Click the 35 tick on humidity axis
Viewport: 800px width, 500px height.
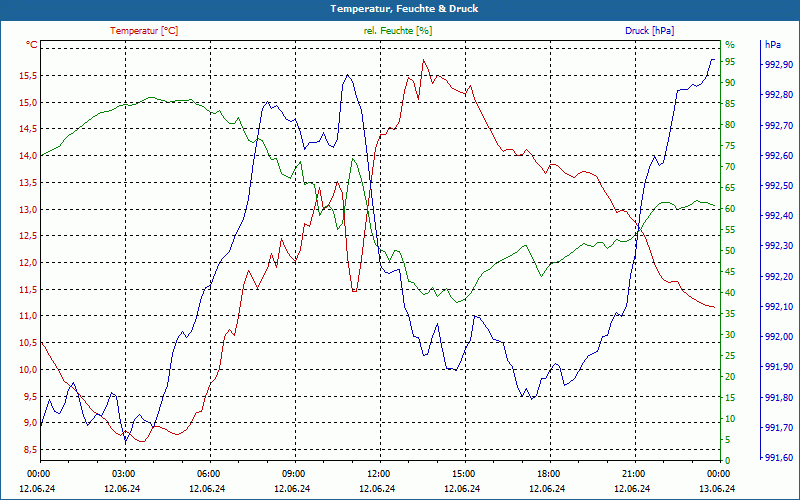730,314
